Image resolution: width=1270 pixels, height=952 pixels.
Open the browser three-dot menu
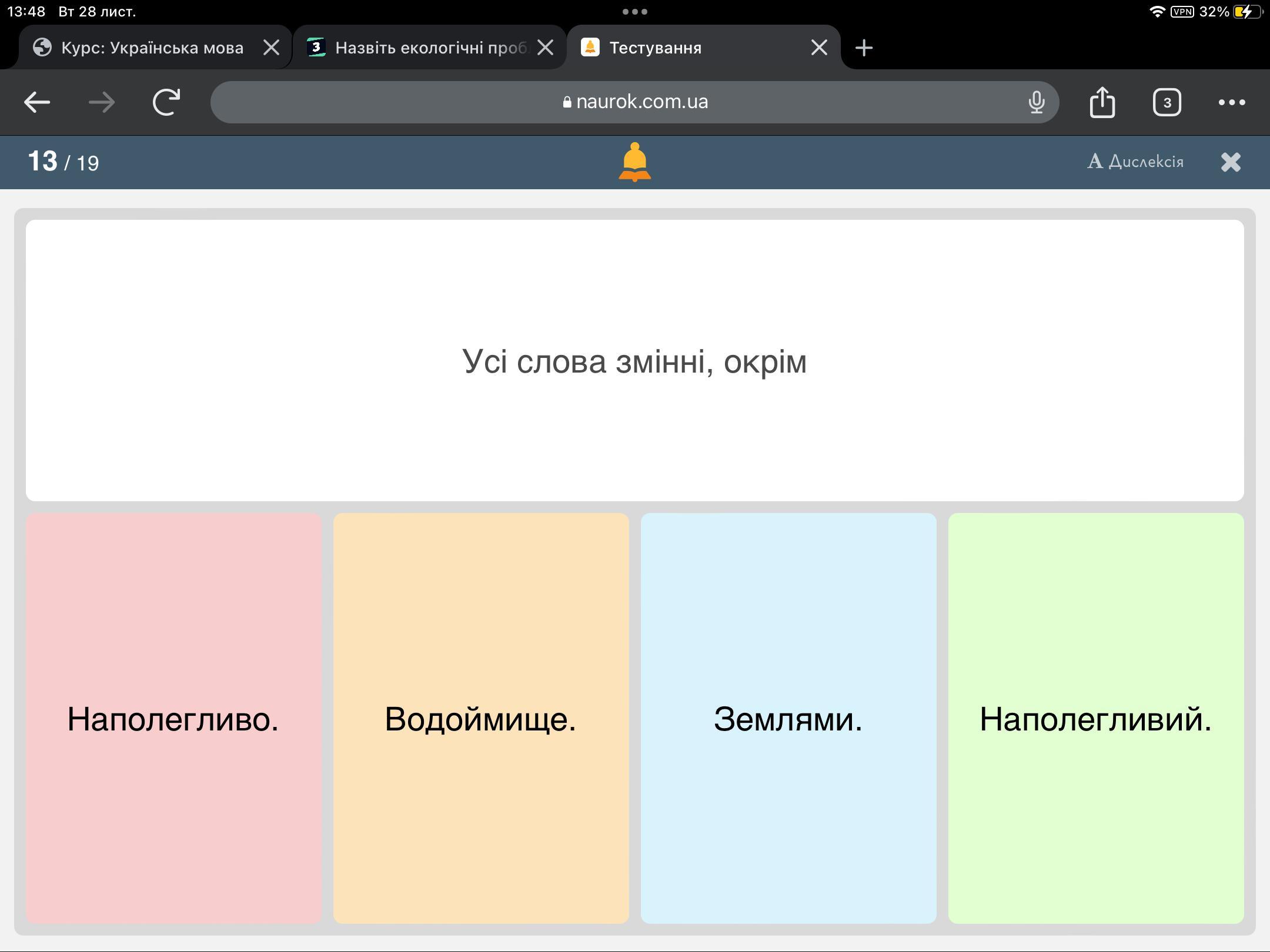point(1231,102)
